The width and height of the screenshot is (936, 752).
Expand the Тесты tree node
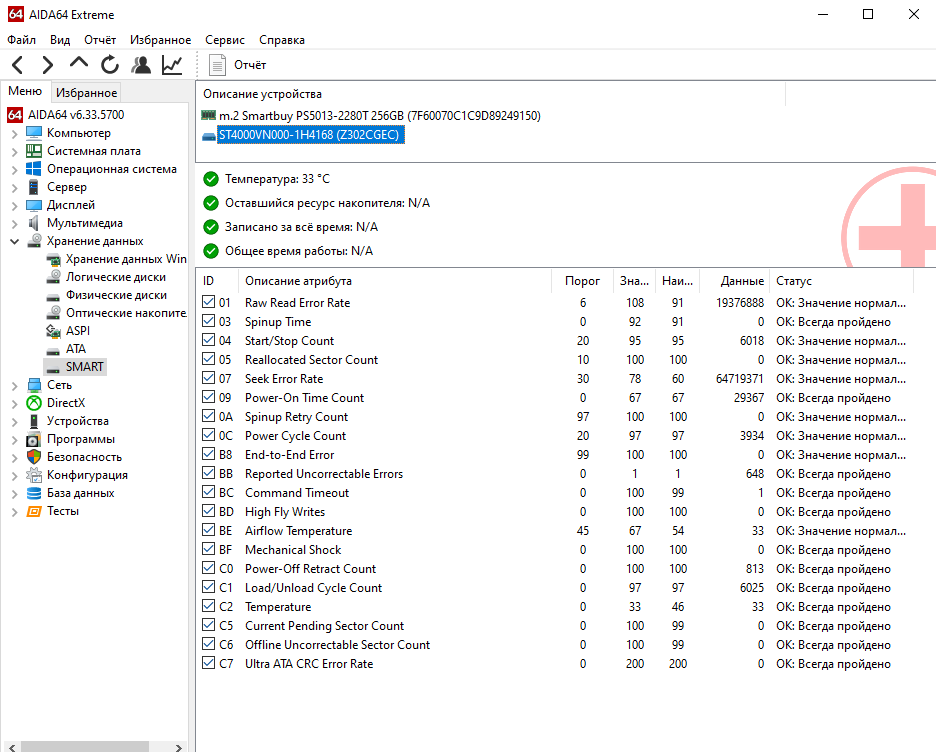[14, 512]
